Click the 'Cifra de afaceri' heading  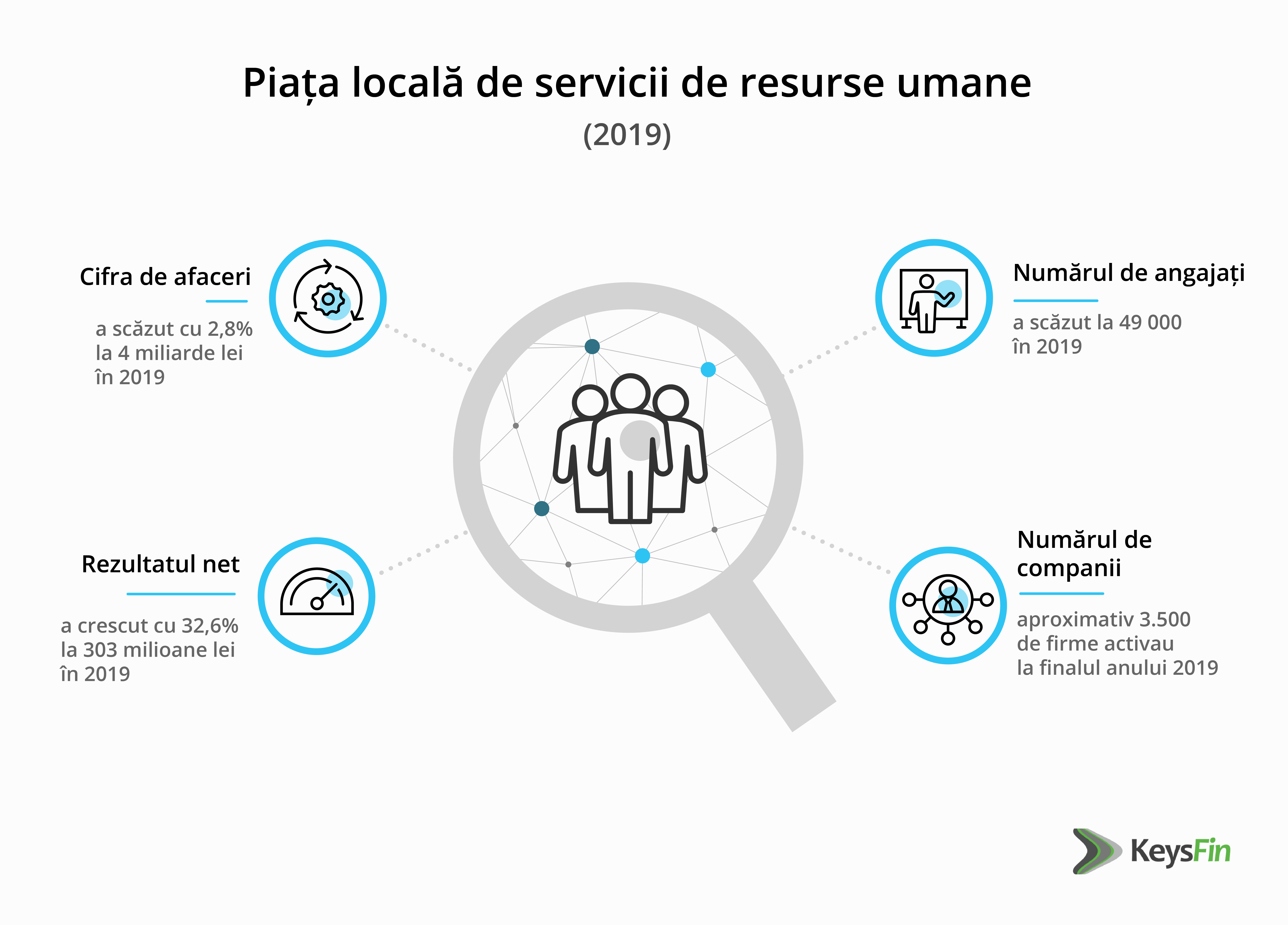pos(165,277)
